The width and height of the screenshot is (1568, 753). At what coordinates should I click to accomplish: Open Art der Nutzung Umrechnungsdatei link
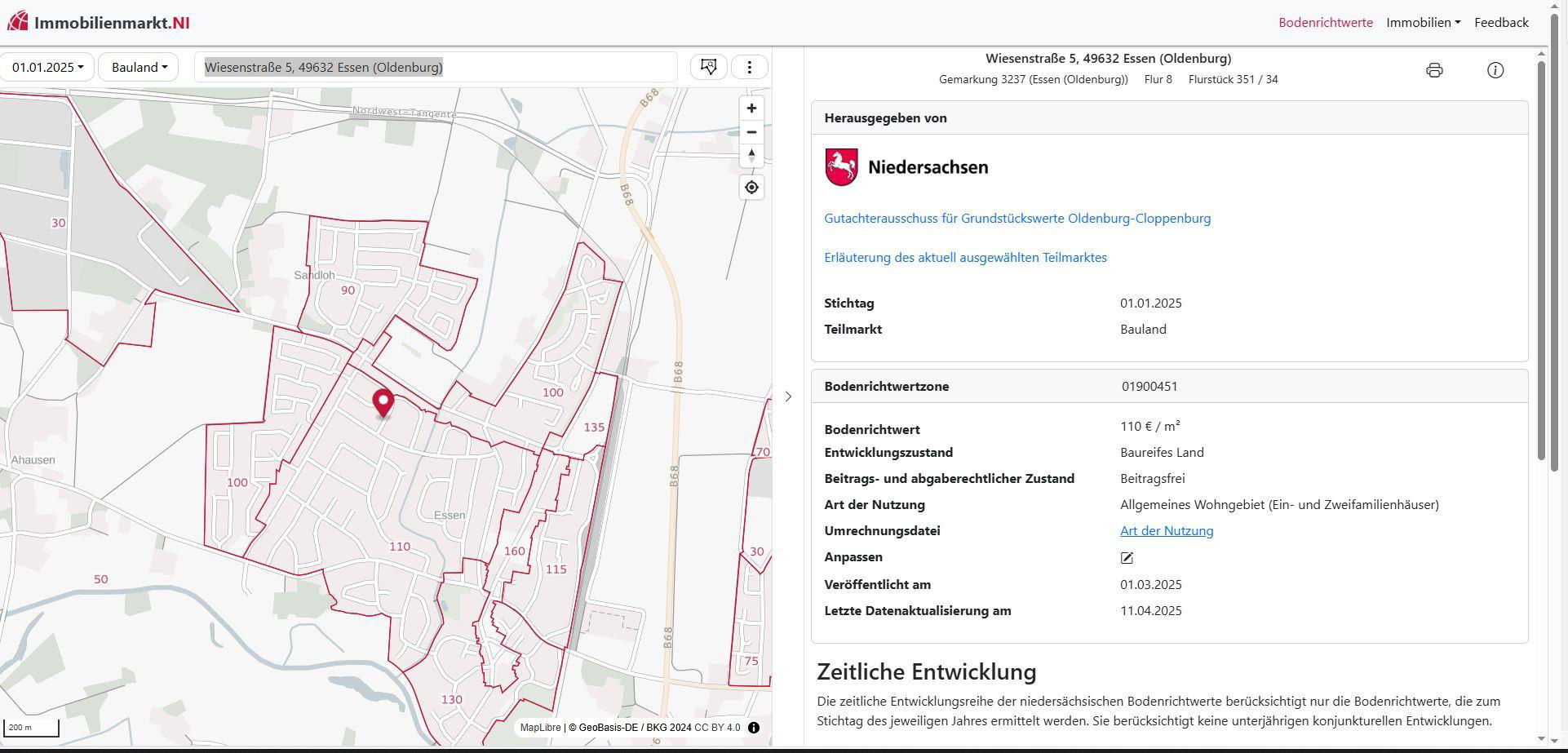[x=1167, y=531]
